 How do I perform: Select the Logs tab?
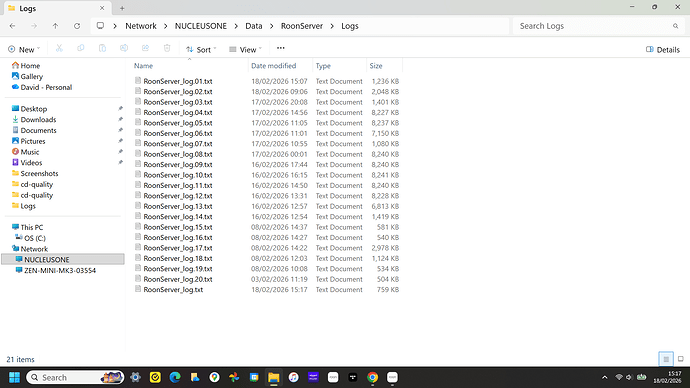57,8
